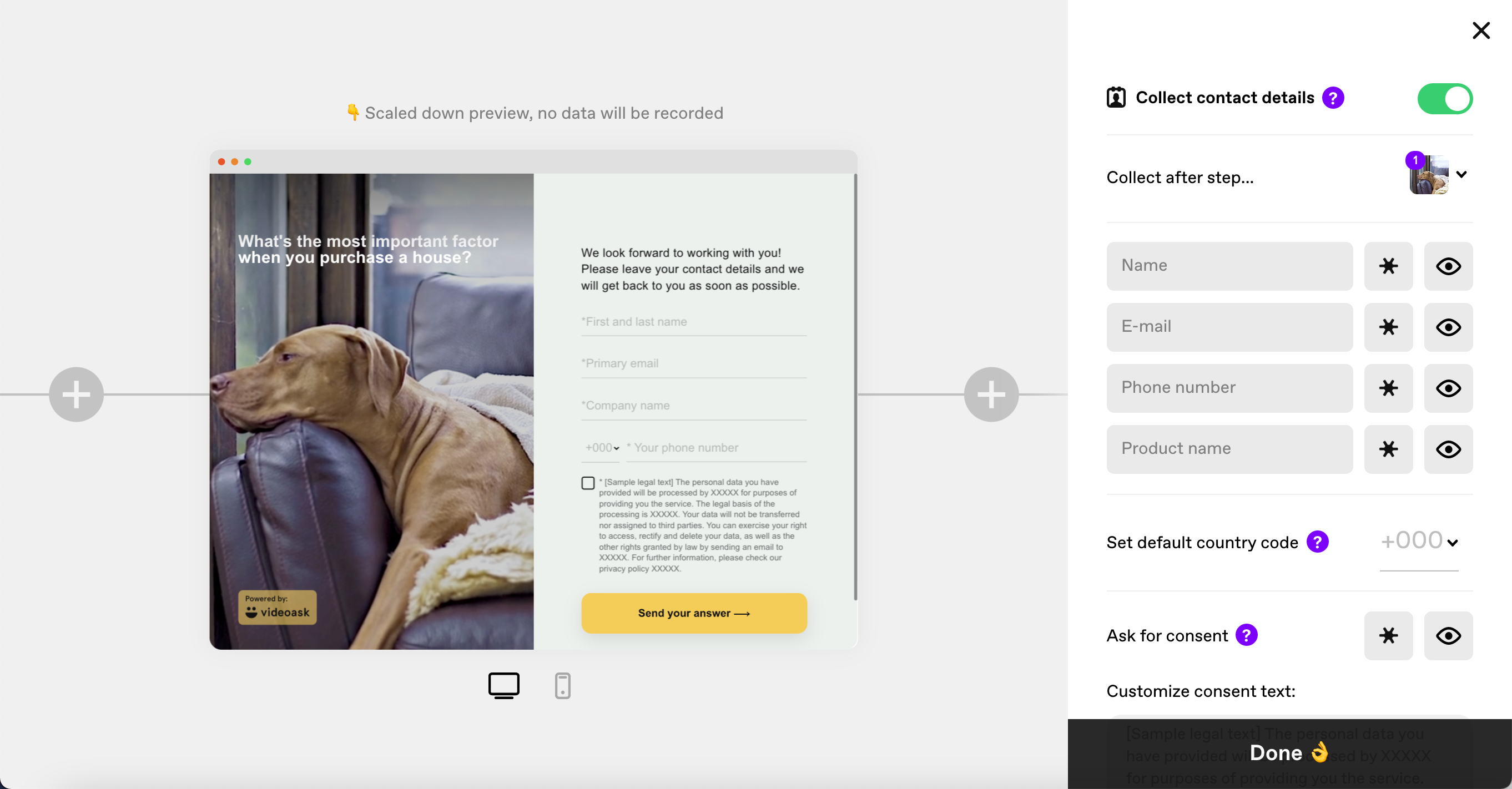The height and width of the screenshot is (789, 1512).
Task: Make the Name field required with asterisk
Action: (x=1388, y=266)
